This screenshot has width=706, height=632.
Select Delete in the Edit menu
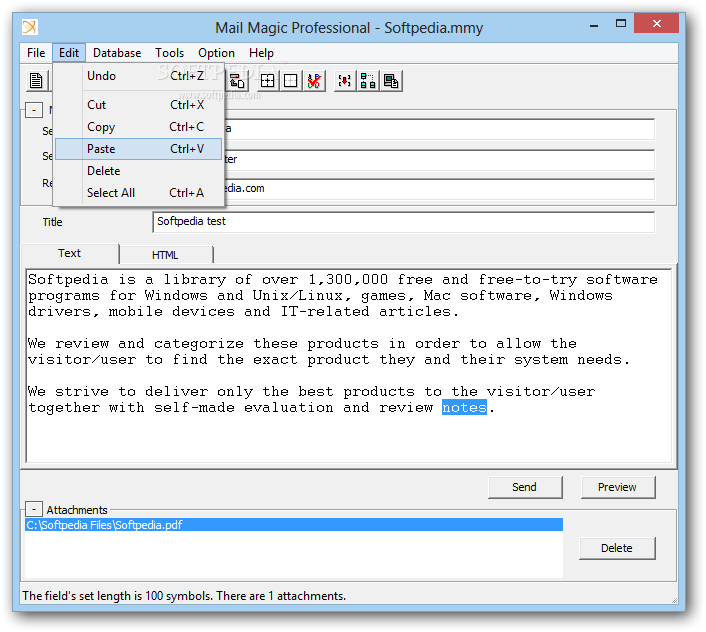pyautogui.click(x=139, y=171)
